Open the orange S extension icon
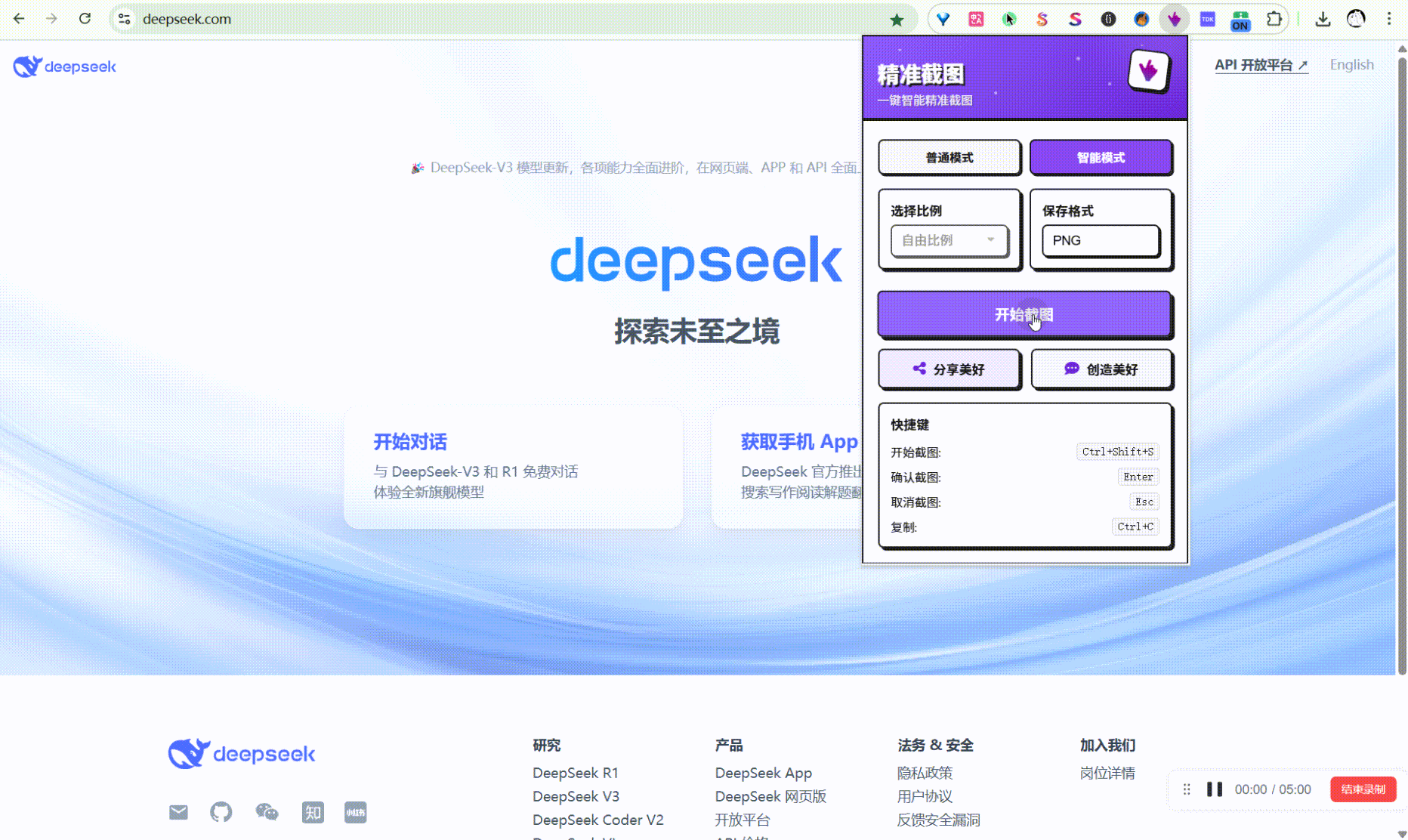This screenshot has height=840, width=1408. point(1042,19)
